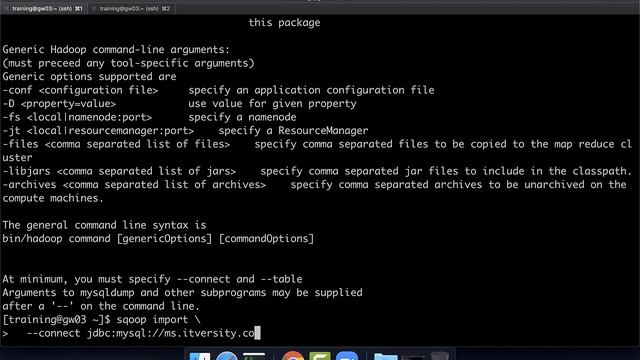Click "after a '--' on the command line." line
The image size is (640, 360).
pyautogui.click(x=101, y=306)
